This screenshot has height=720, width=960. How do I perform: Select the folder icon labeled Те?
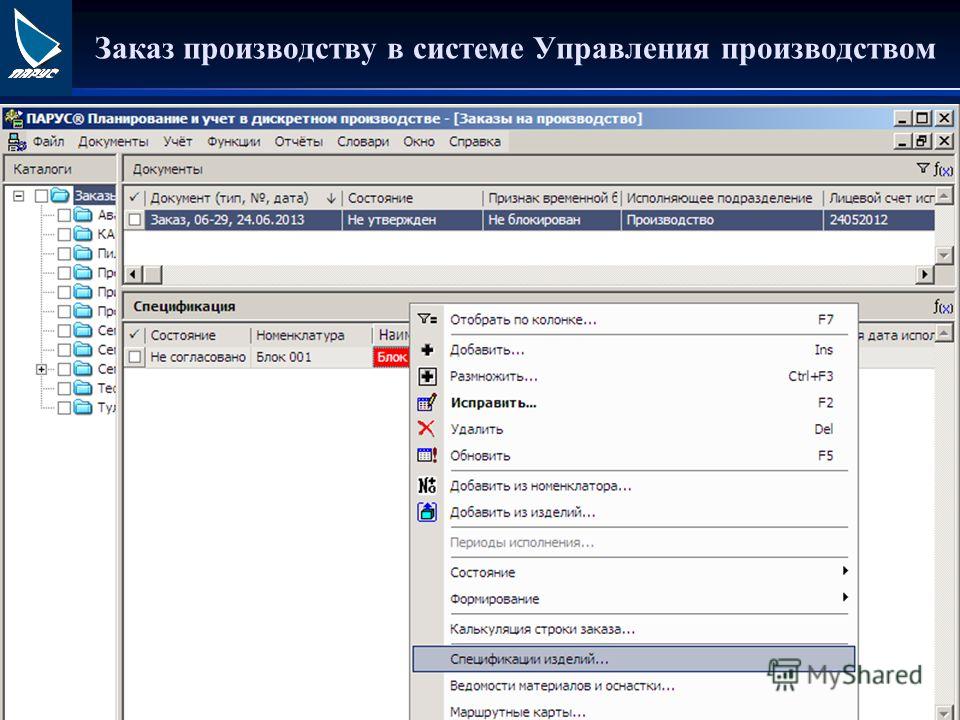[x=83, y=388]
